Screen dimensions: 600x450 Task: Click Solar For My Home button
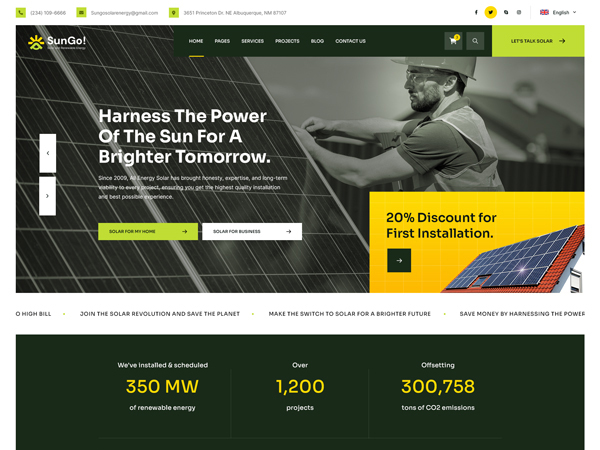[148, 232]
